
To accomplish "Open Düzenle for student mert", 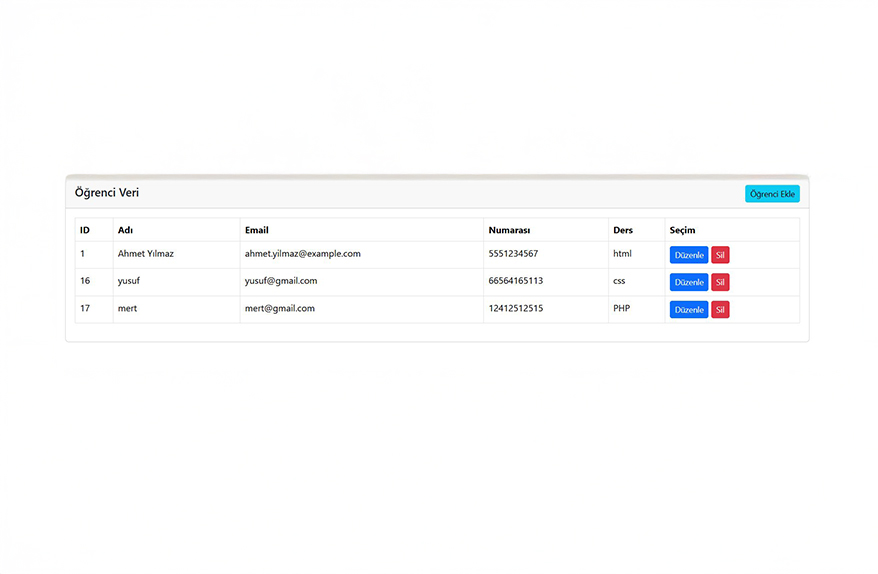I will point(689,310).
